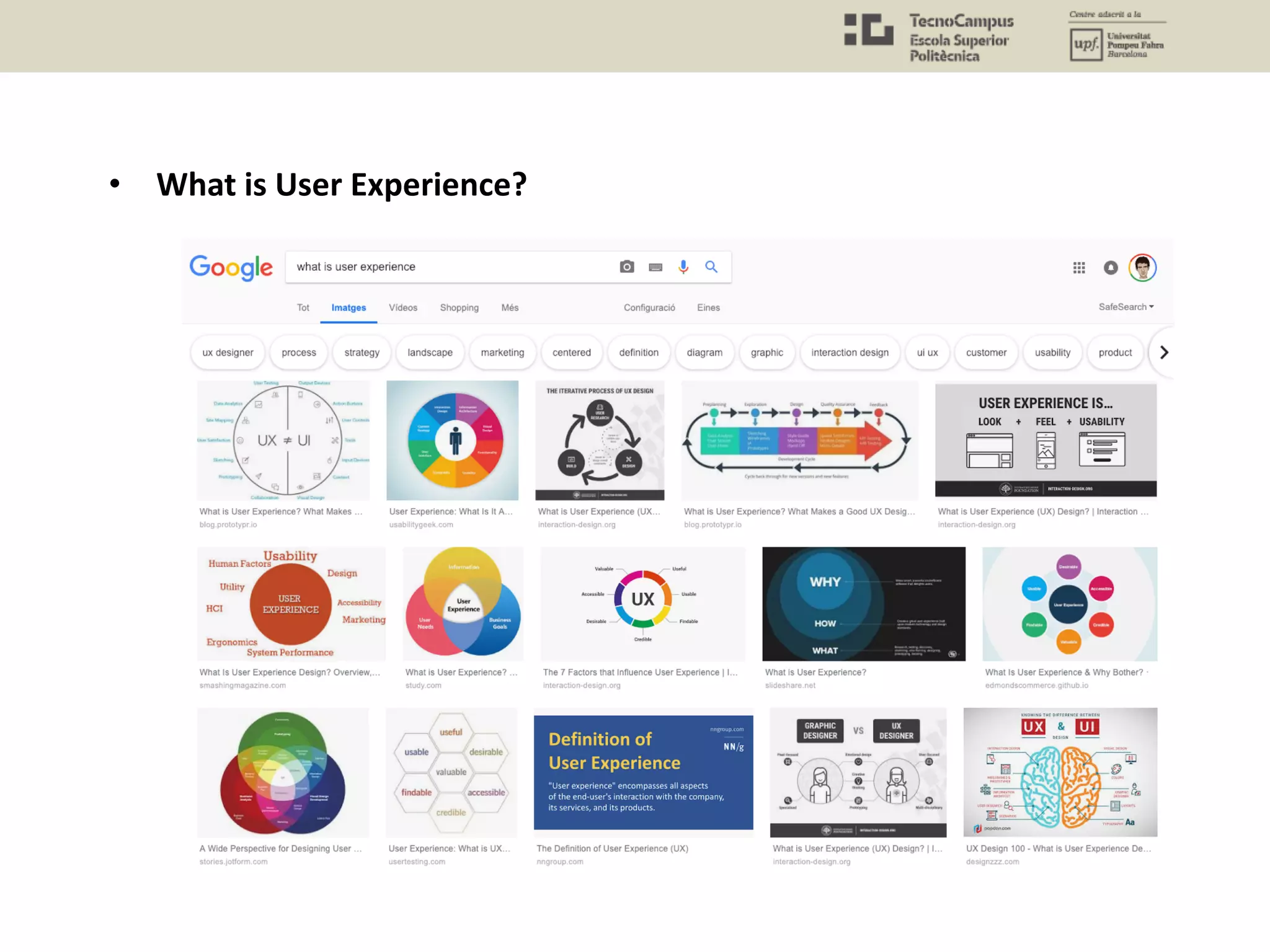
Task: Open the UX & UI brain image
Action: click(1060, 772)
